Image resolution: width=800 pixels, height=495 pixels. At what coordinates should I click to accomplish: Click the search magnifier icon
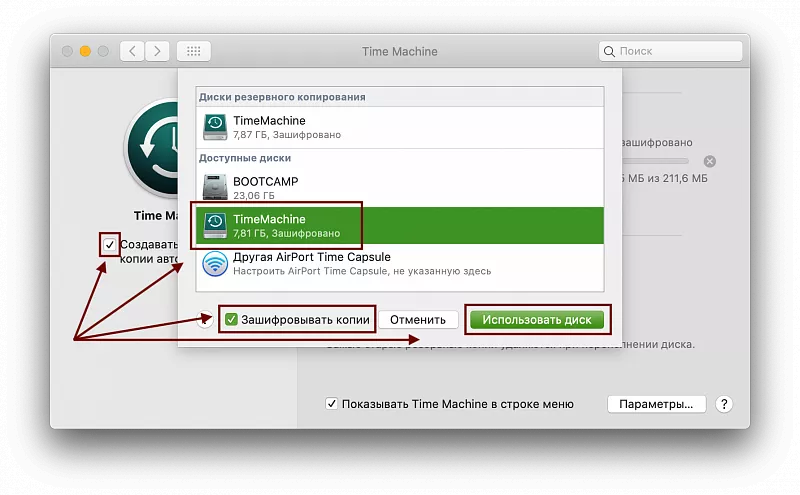pyautogui.click(x=609, y=52)
